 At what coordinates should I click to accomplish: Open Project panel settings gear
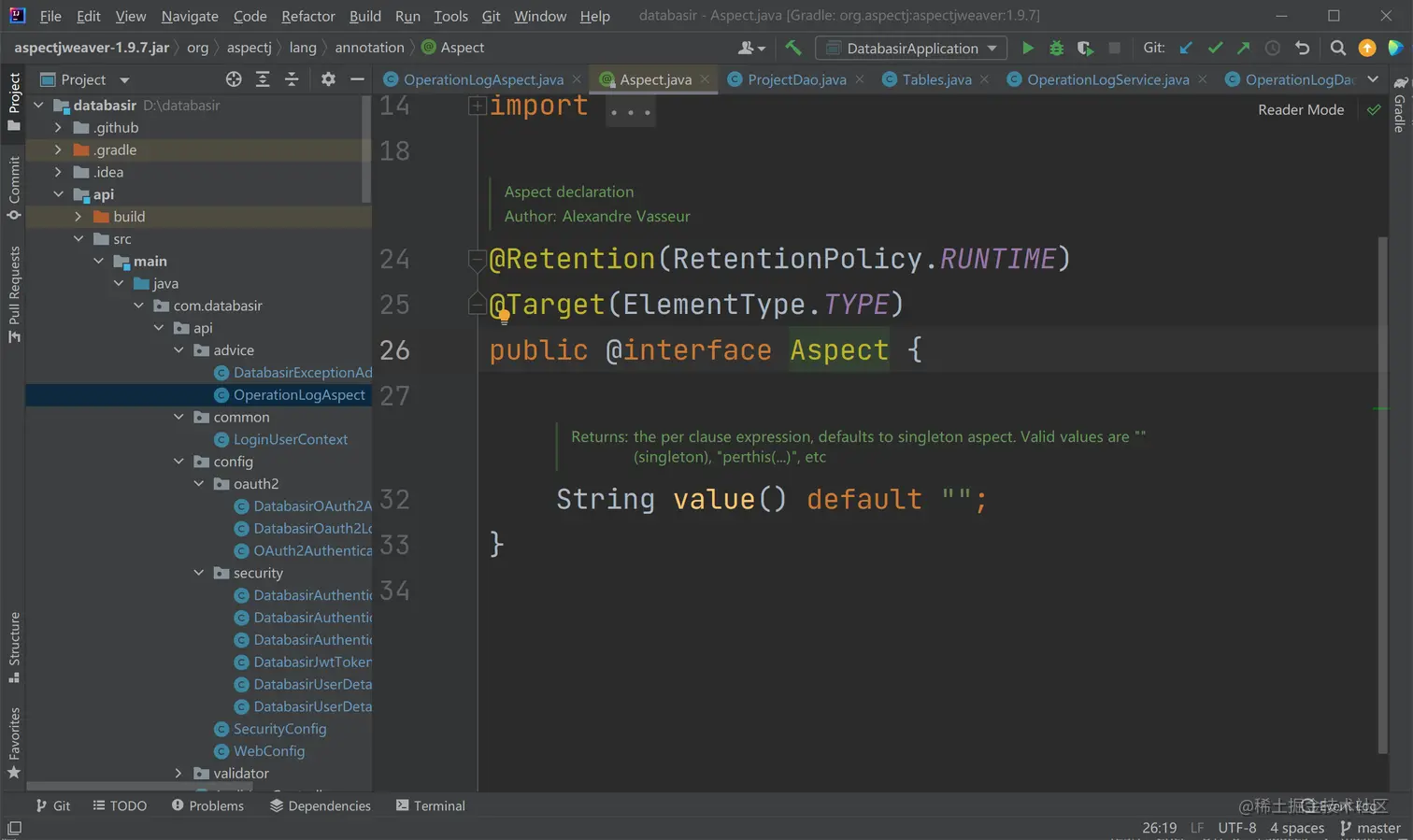tap(328, 79)
